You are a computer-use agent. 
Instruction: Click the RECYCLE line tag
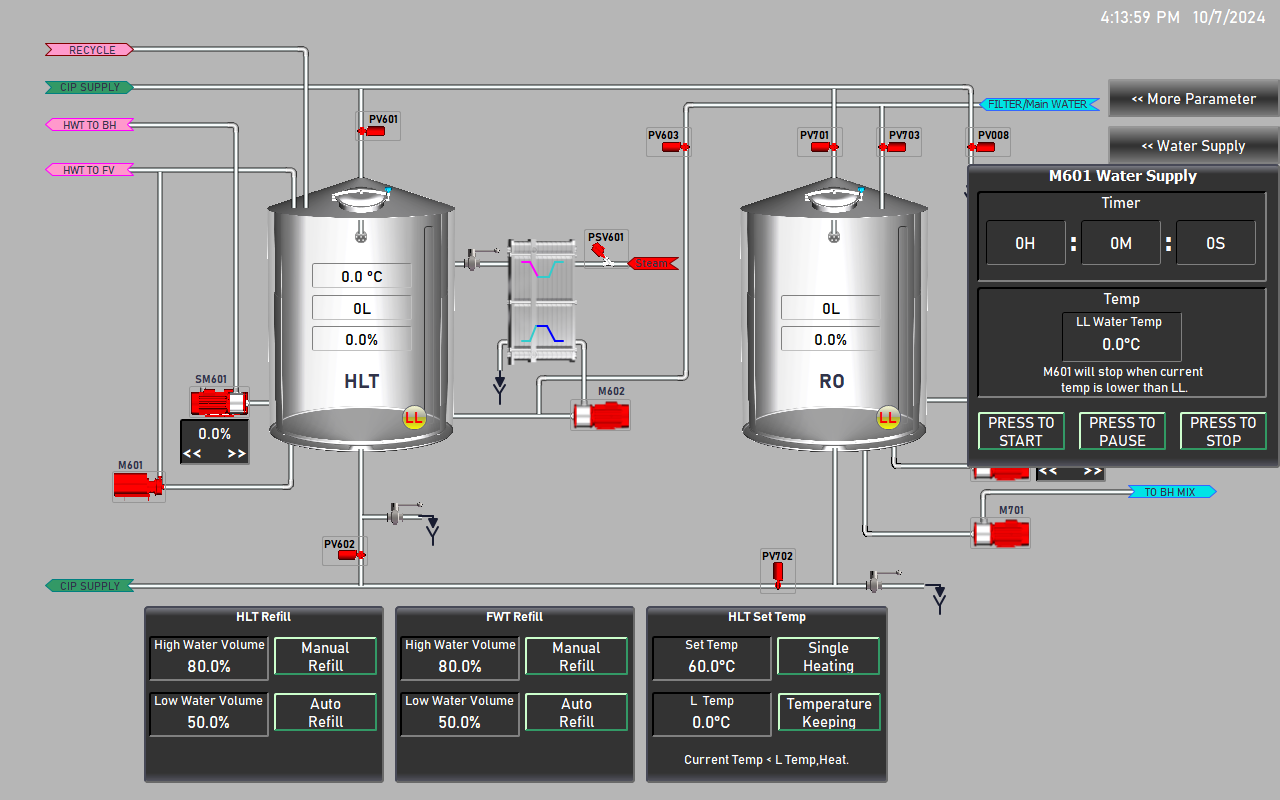pyautogui.click(x=90, y=50)
